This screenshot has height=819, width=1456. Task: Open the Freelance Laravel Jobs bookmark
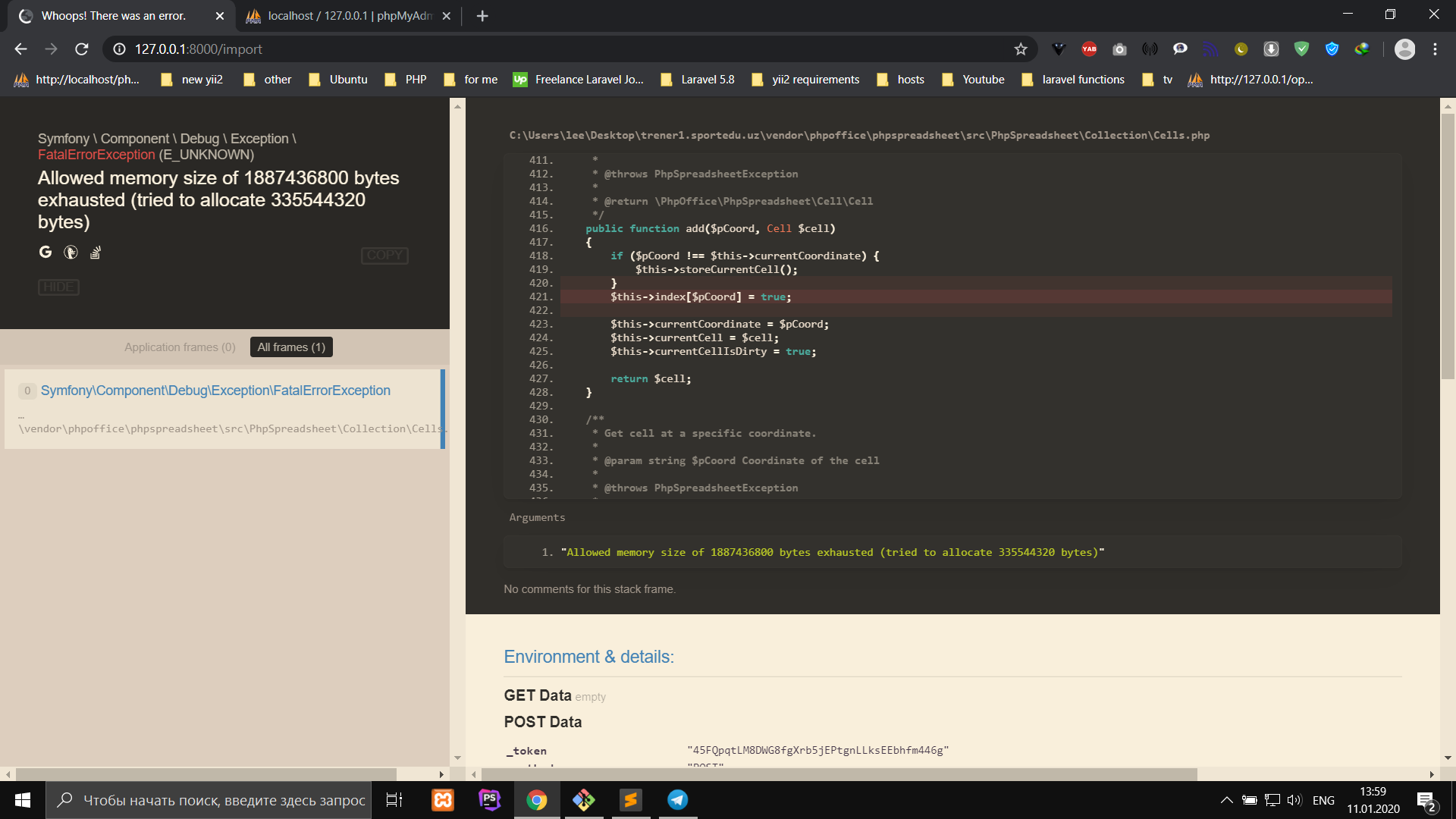[579, 80]
